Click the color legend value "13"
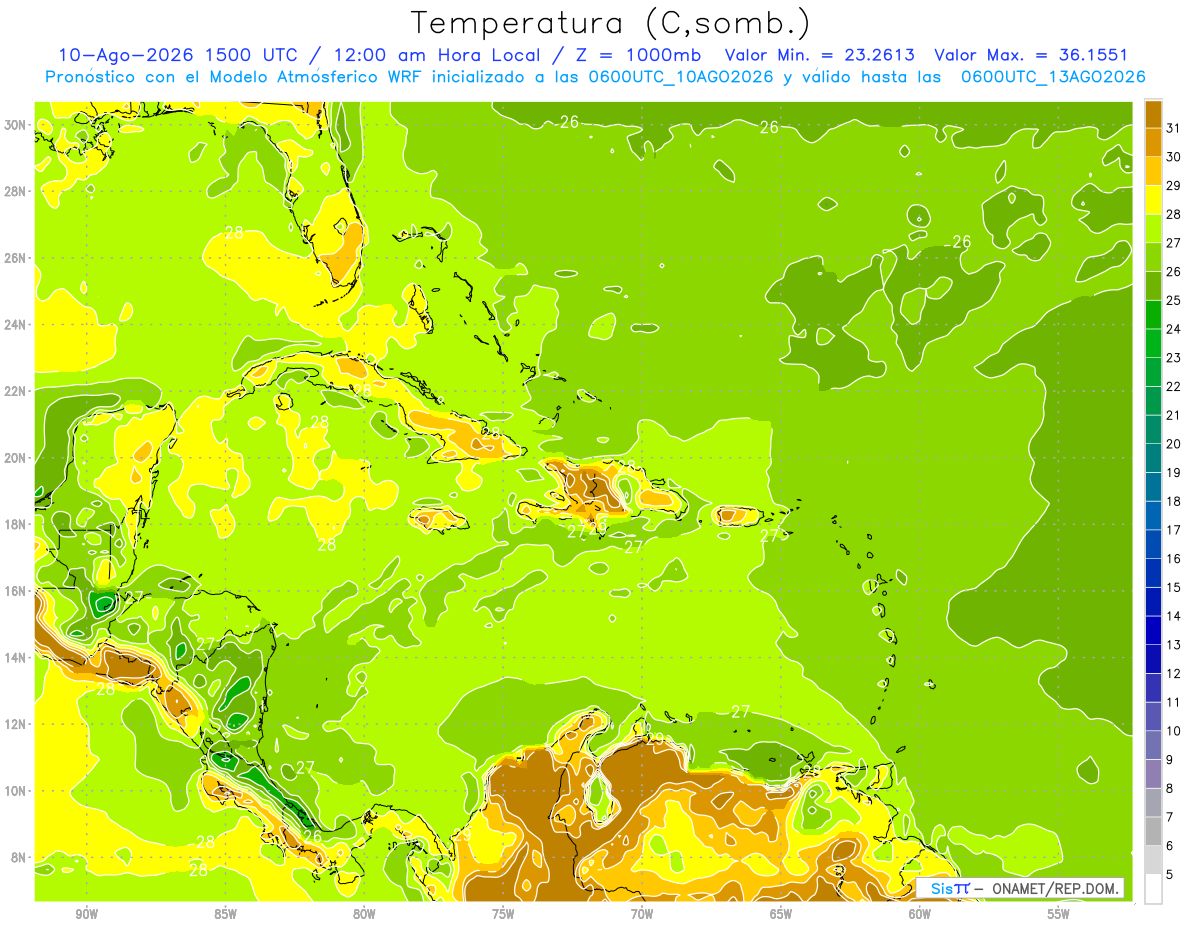Viewport: 1200px width, 927px height. pos(1174,644)
